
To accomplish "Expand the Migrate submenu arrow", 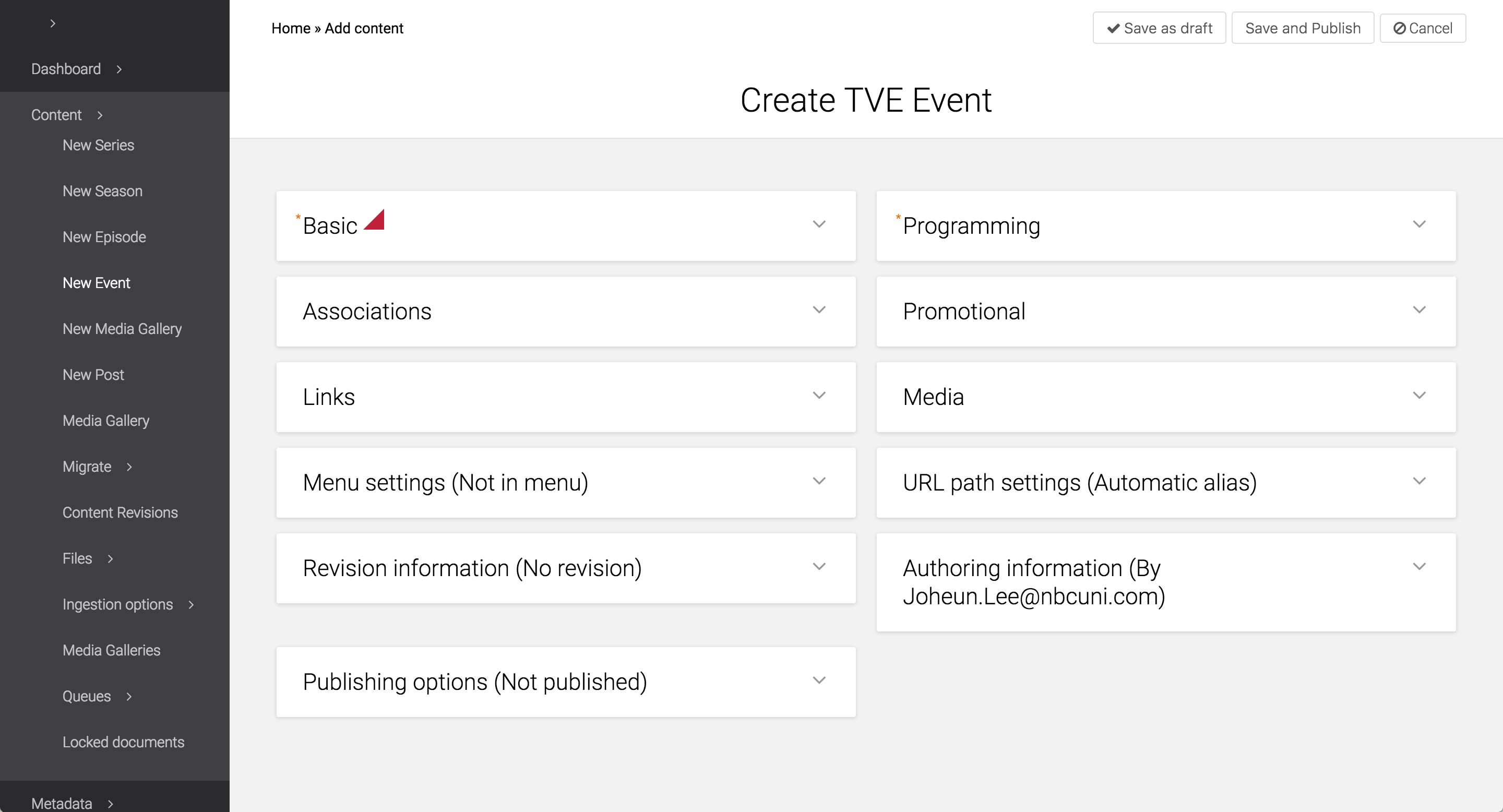I will tap(129, 467).
